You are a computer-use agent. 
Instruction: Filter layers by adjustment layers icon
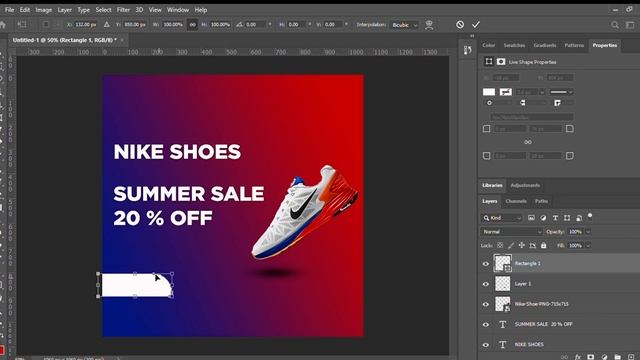point(543,218)
